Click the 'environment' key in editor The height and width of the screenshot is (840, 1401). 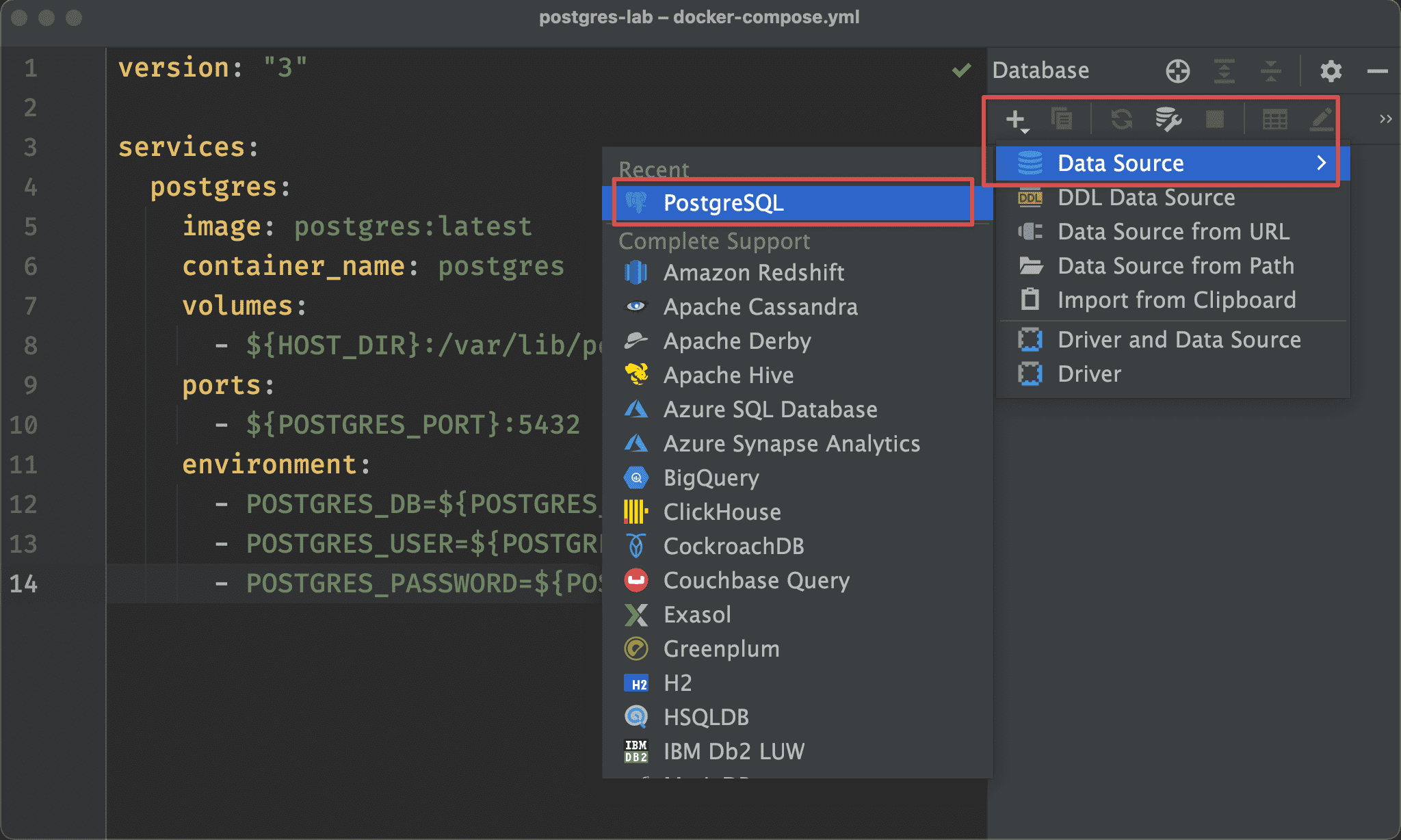tap(270, 464)
